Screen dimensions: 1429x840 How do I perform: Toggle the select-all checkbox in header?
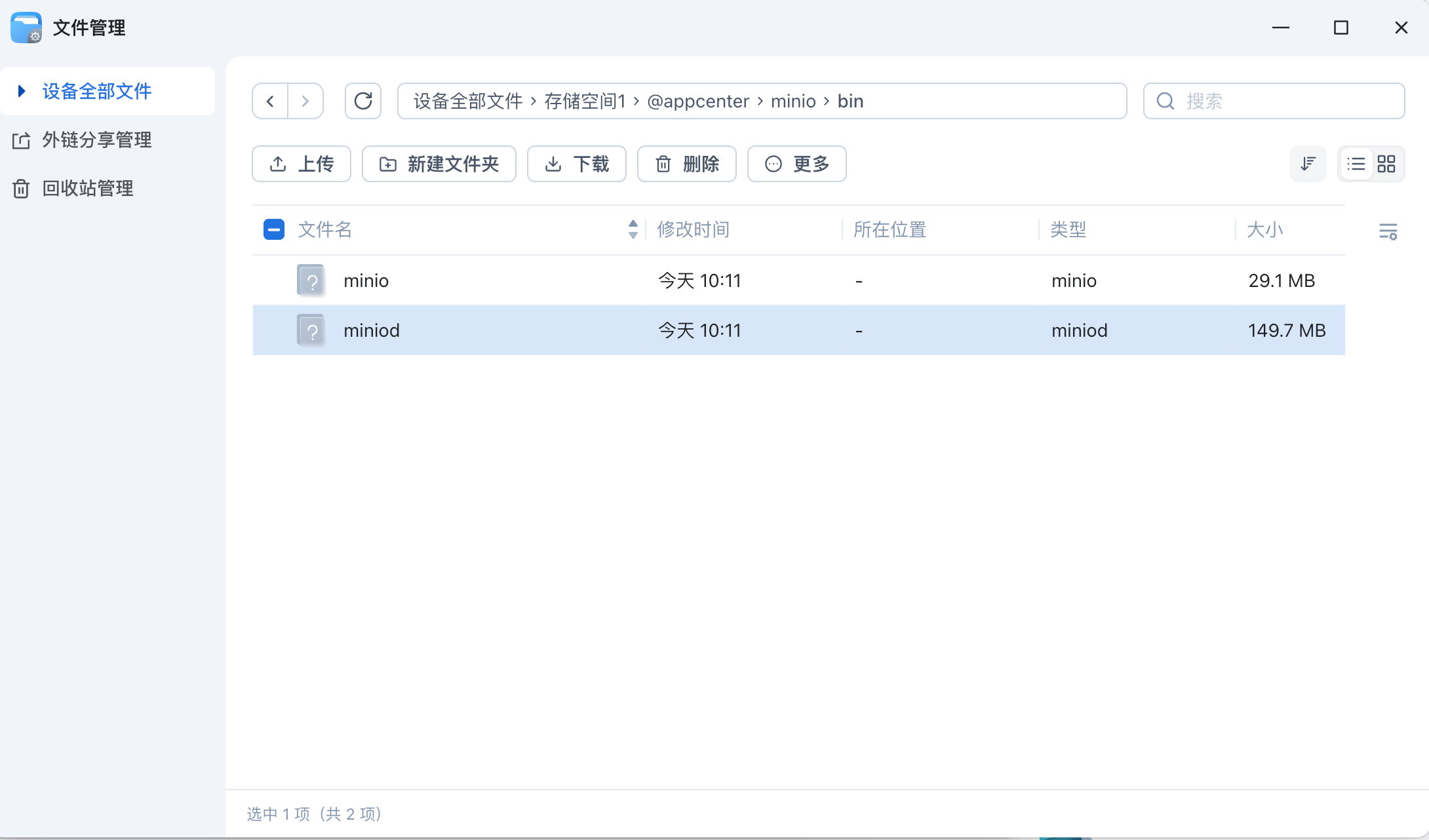pyautogui.click(x=274, y=229)
